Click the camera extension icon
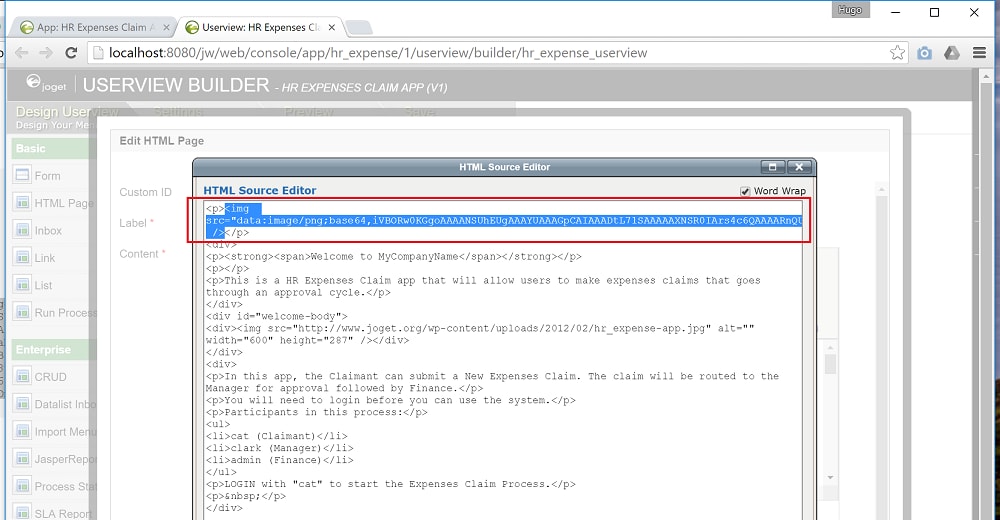The height and width of the screenshot is (520, 1000). click(924, 53)
